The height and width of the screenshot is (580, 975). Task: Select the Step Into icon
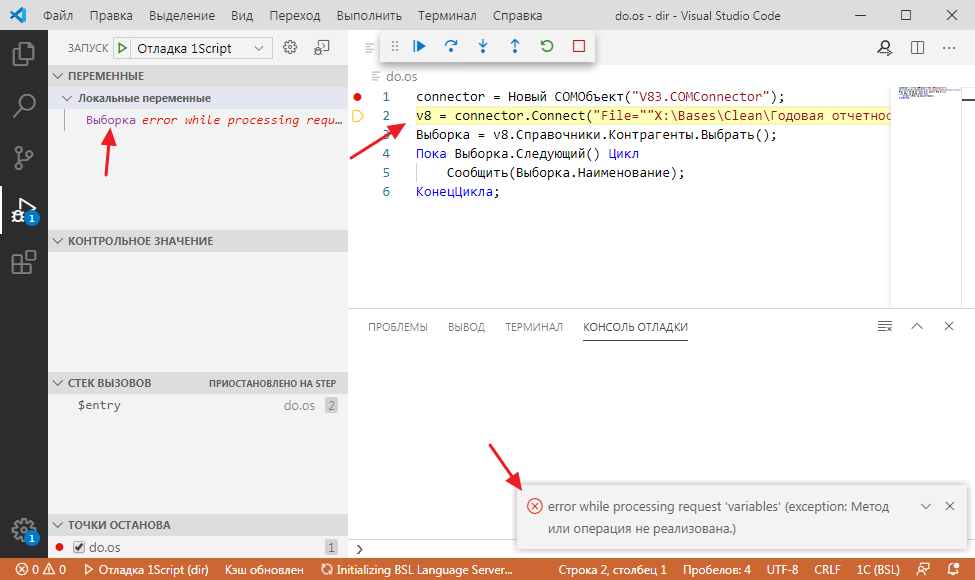(483, 46)
